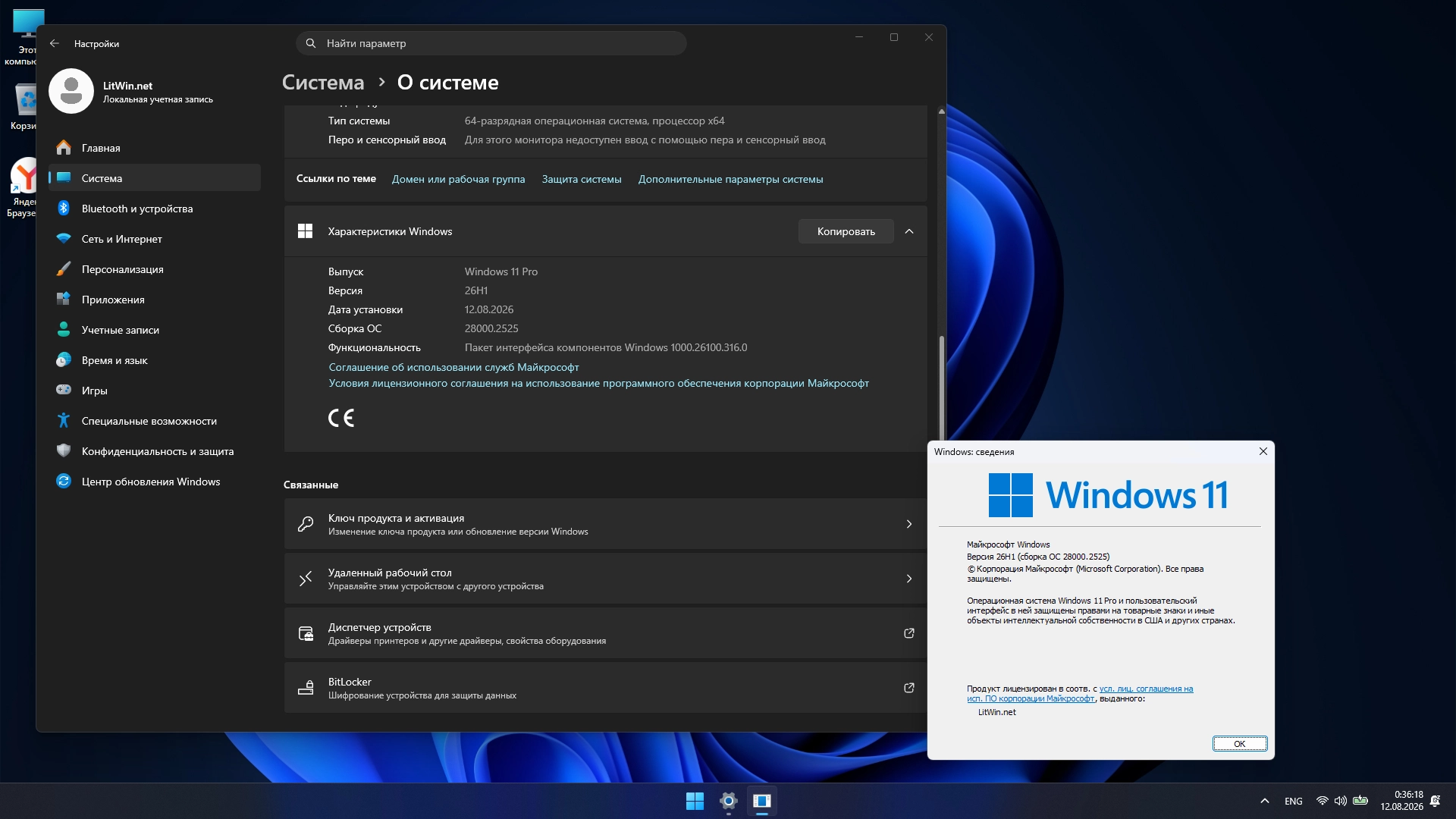Open Центр обновления Windows
This screenshot has width=1456, height=819.
pyautogui.click(x=155, y=482)
